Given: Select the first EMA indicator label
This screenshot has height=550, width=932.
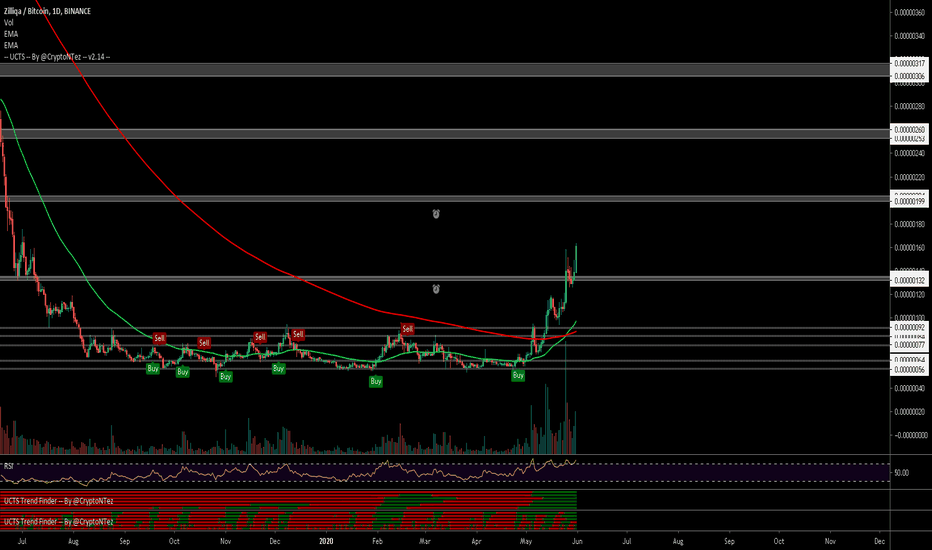Looking at the screenshot, I should pyautogui.click(x=11, y=34).
